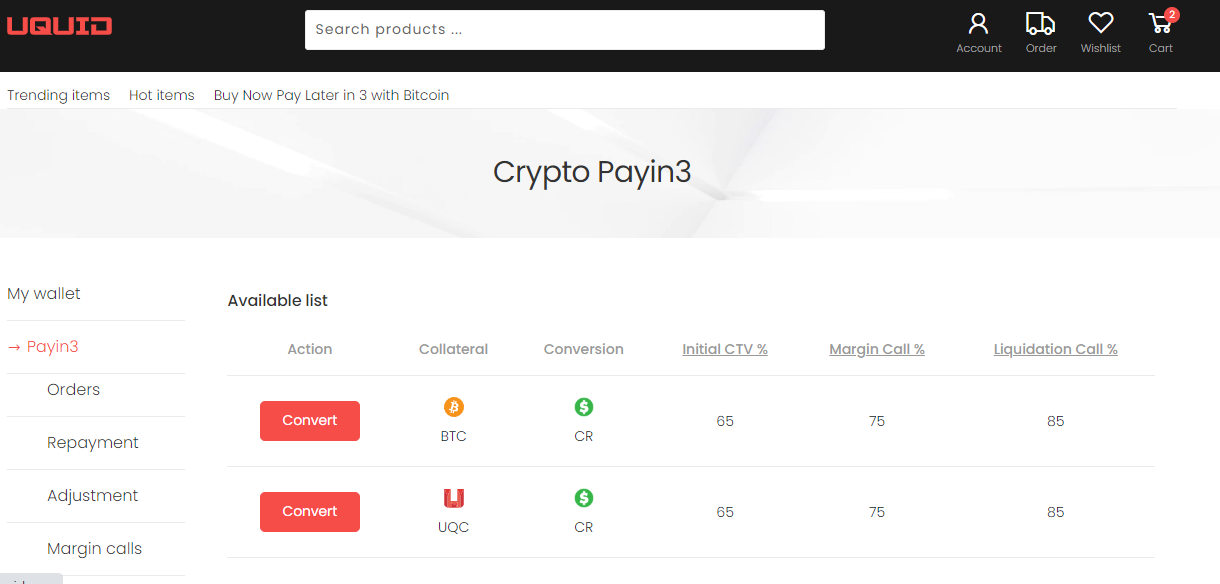Click Margin Call value 75 in BTC row

point(877,421)
